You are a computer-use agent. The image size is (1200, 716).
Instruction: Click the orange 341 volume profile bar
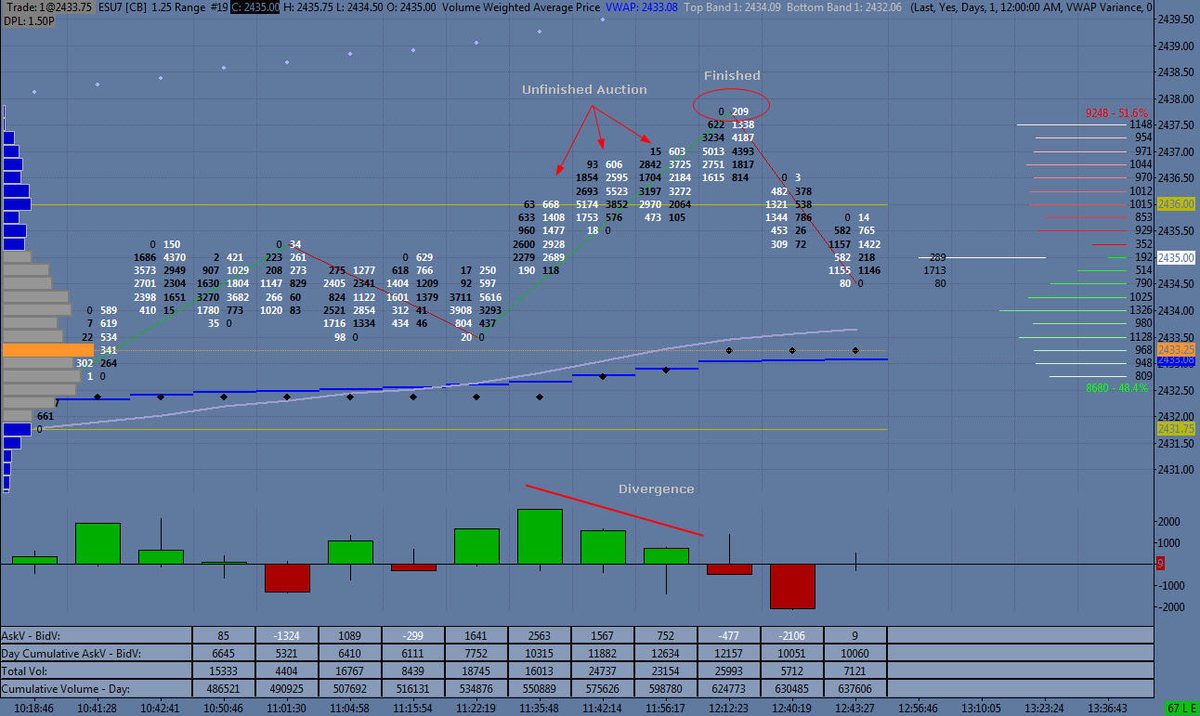tap(48, 350)
